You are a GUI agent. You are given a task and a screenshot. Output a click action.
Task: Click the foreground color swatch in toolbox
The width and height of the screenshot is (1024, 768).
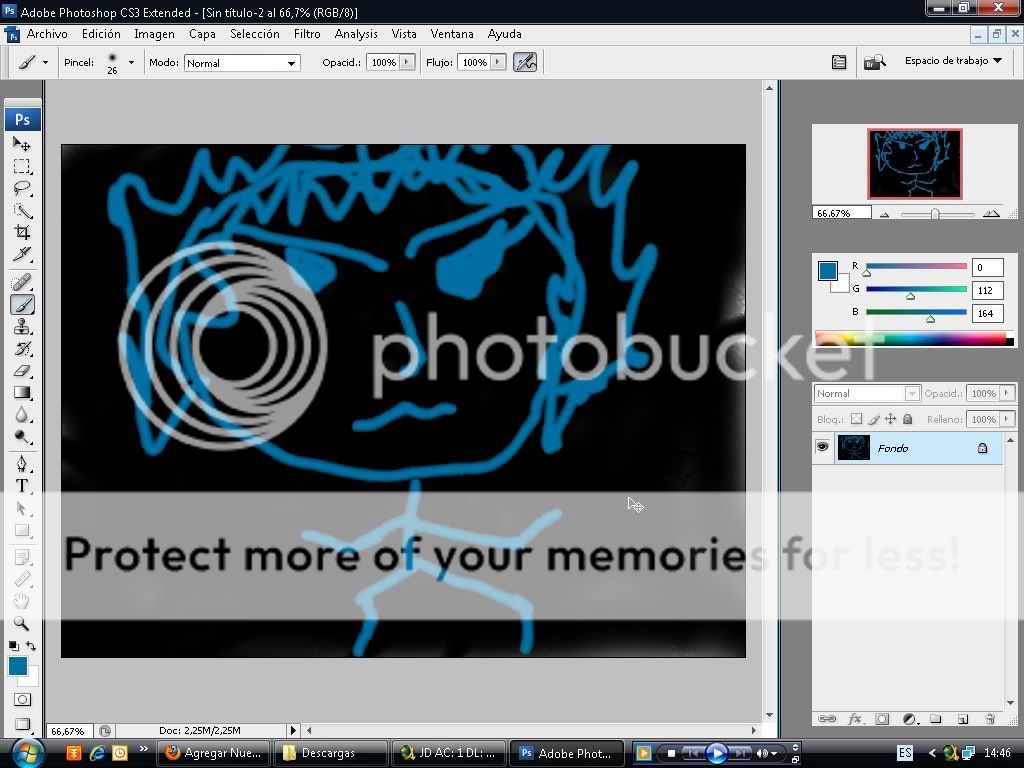[18, 666]
